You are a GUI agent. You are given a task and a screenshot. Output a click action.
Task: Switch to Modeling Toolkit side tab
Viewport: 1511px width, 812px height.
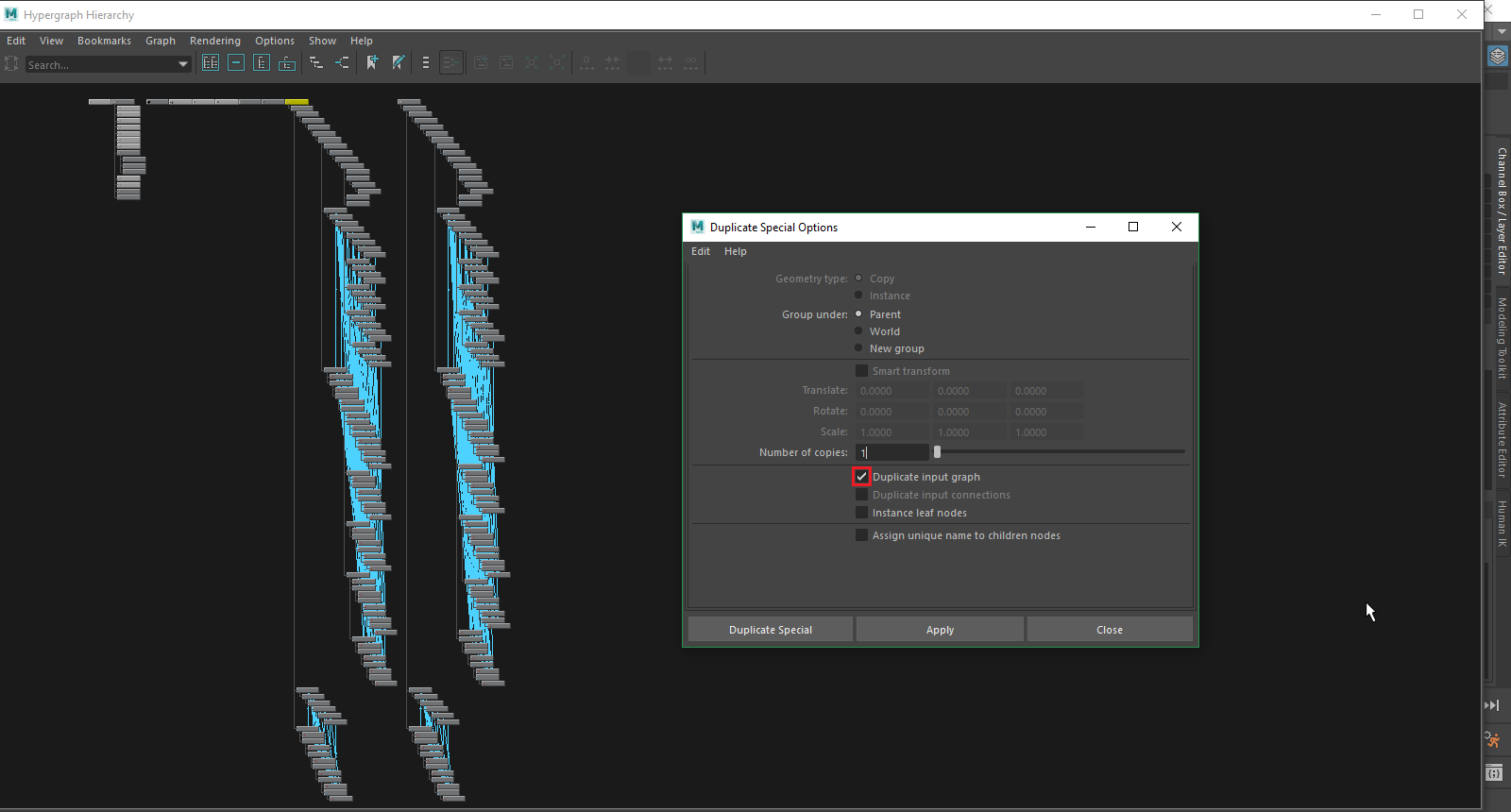click(1502, 338)
